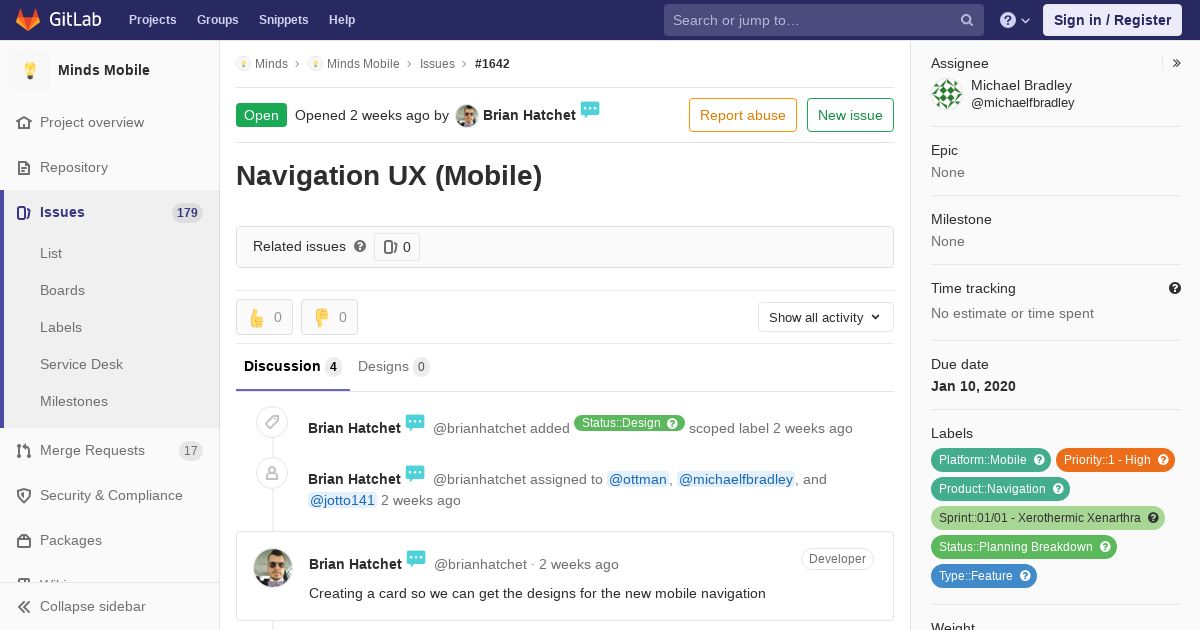Open the Issues breadcrumb link
Screen dimensions: 1200x630
[x=437, y=64]
